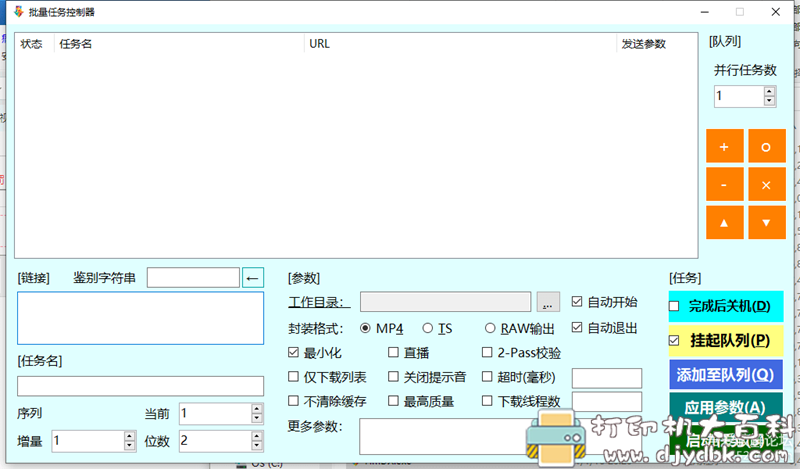Image resolution: width=800 pixels, height=469 pixels.
Task: Focus the 鉴别字符串 input field
Action: pos(193,278)
